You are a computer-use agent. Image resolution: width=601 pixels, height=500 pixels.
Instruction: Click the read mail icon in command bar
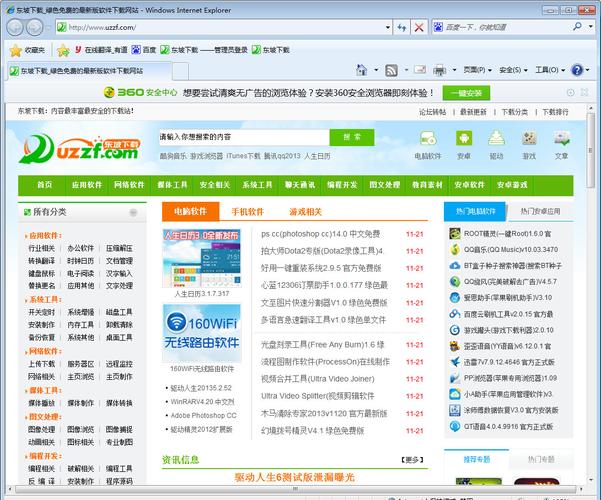[x=420, y=70]
